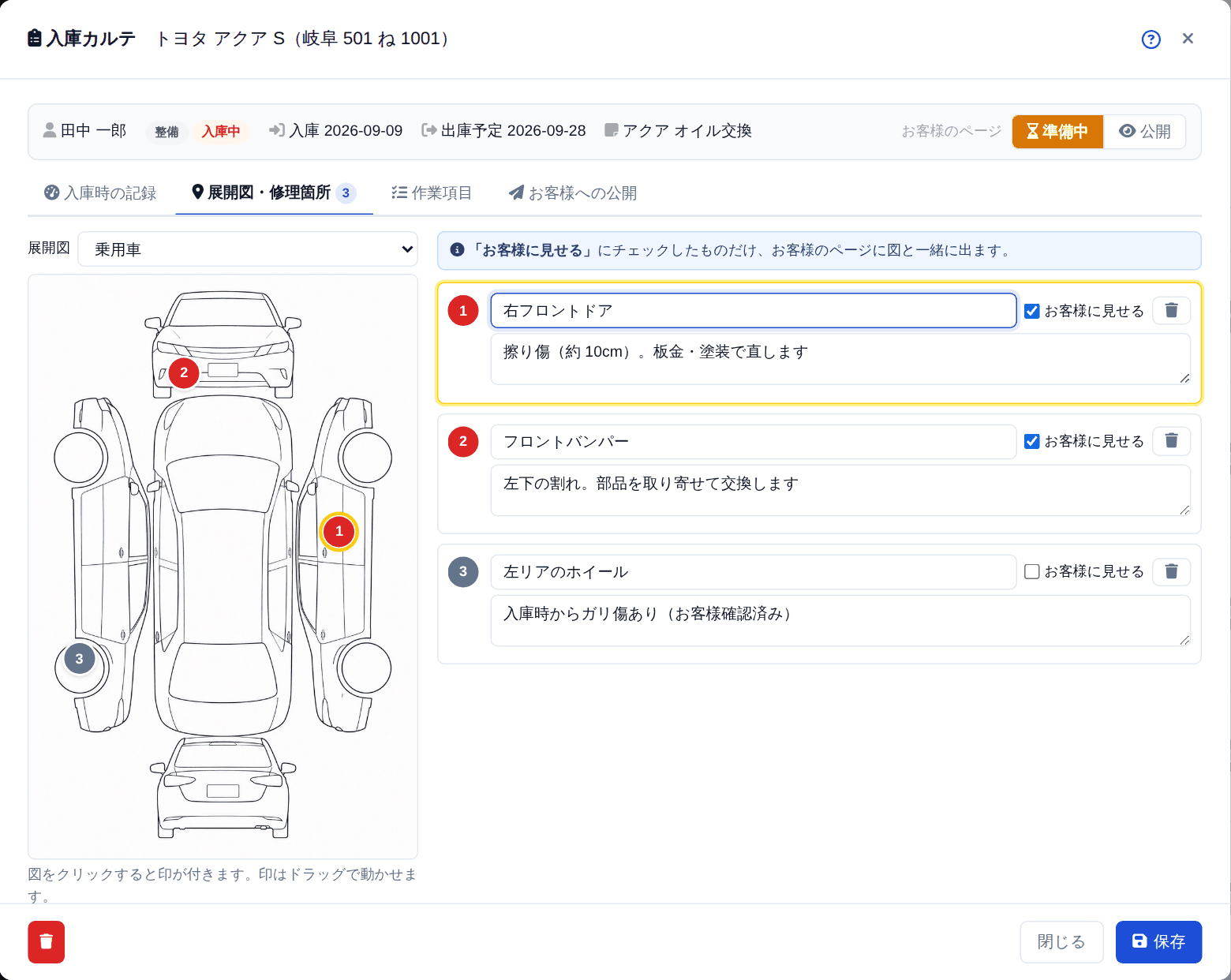Click the 入庫中 status badge
The height and width of the screenshot is (980, 1231).
coord(221,132)
